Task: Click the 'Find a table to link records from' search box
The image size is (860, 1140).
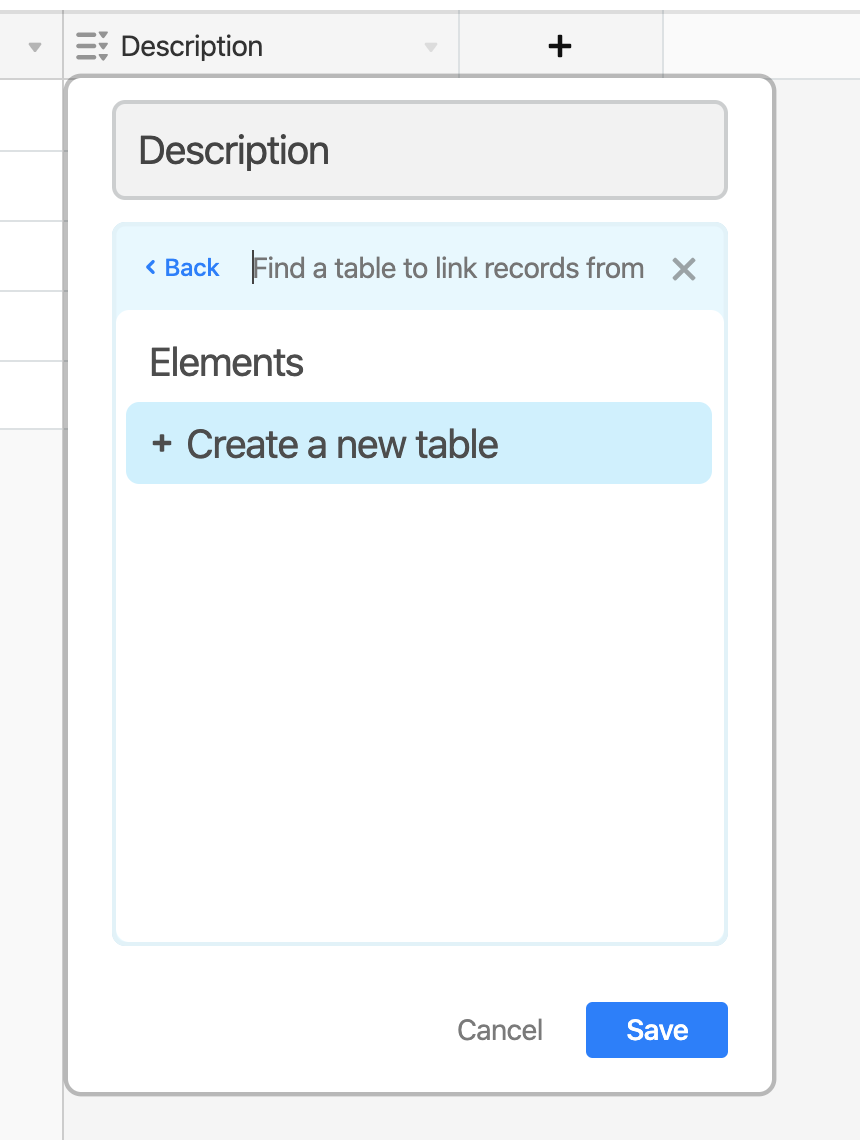Action: click(450, 268)
